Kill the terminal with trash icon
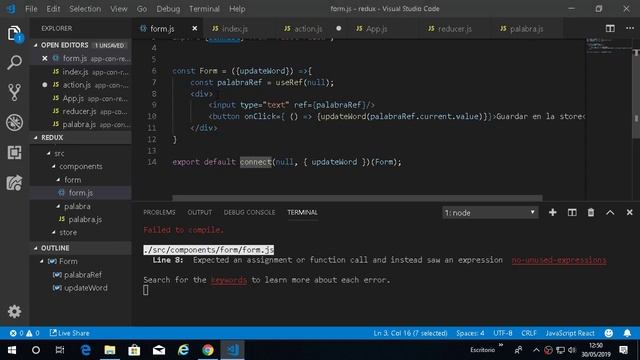640x360 pixels. 591,212
